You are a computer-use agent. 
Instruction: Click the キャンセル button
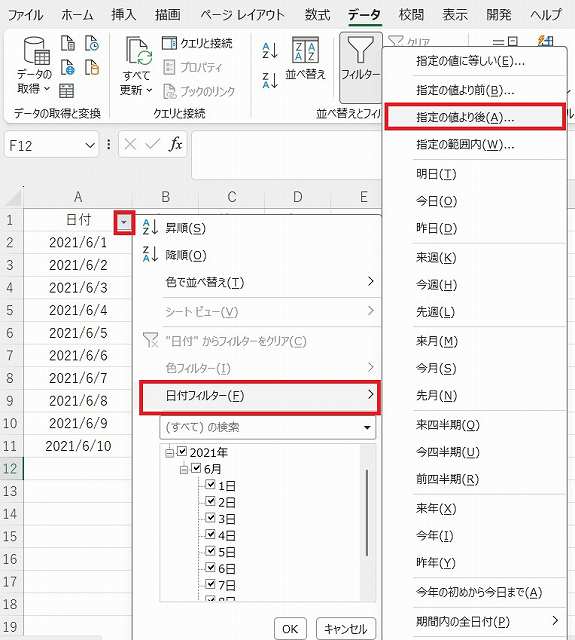pyautogui.click(x=346, y=629)
